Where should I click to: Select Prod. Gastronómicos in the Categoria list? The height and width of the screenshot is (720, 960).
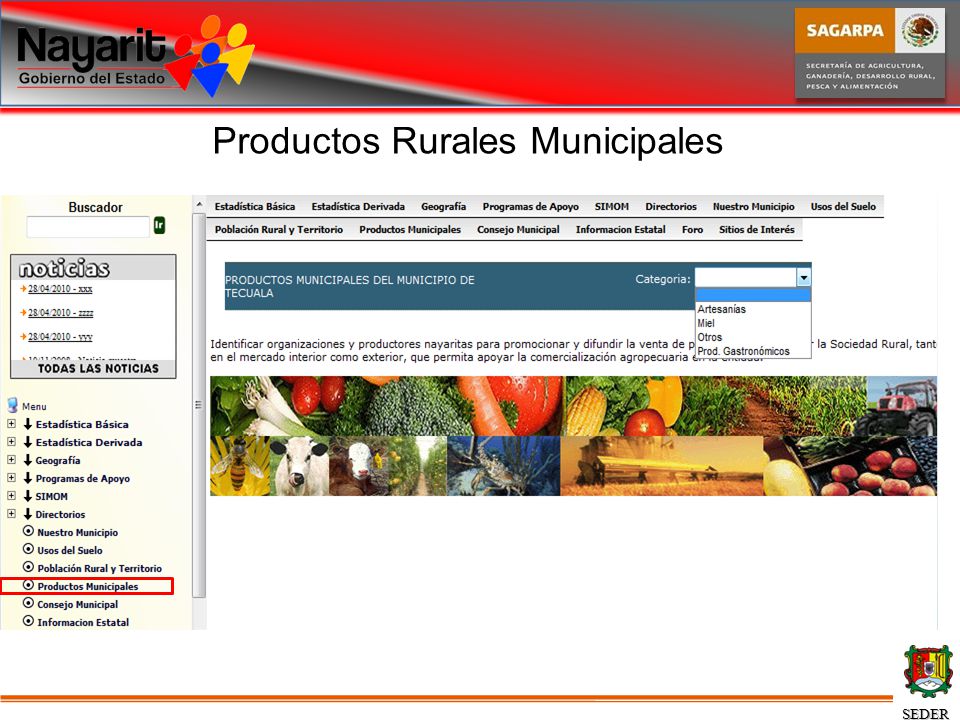click(753, 351)
